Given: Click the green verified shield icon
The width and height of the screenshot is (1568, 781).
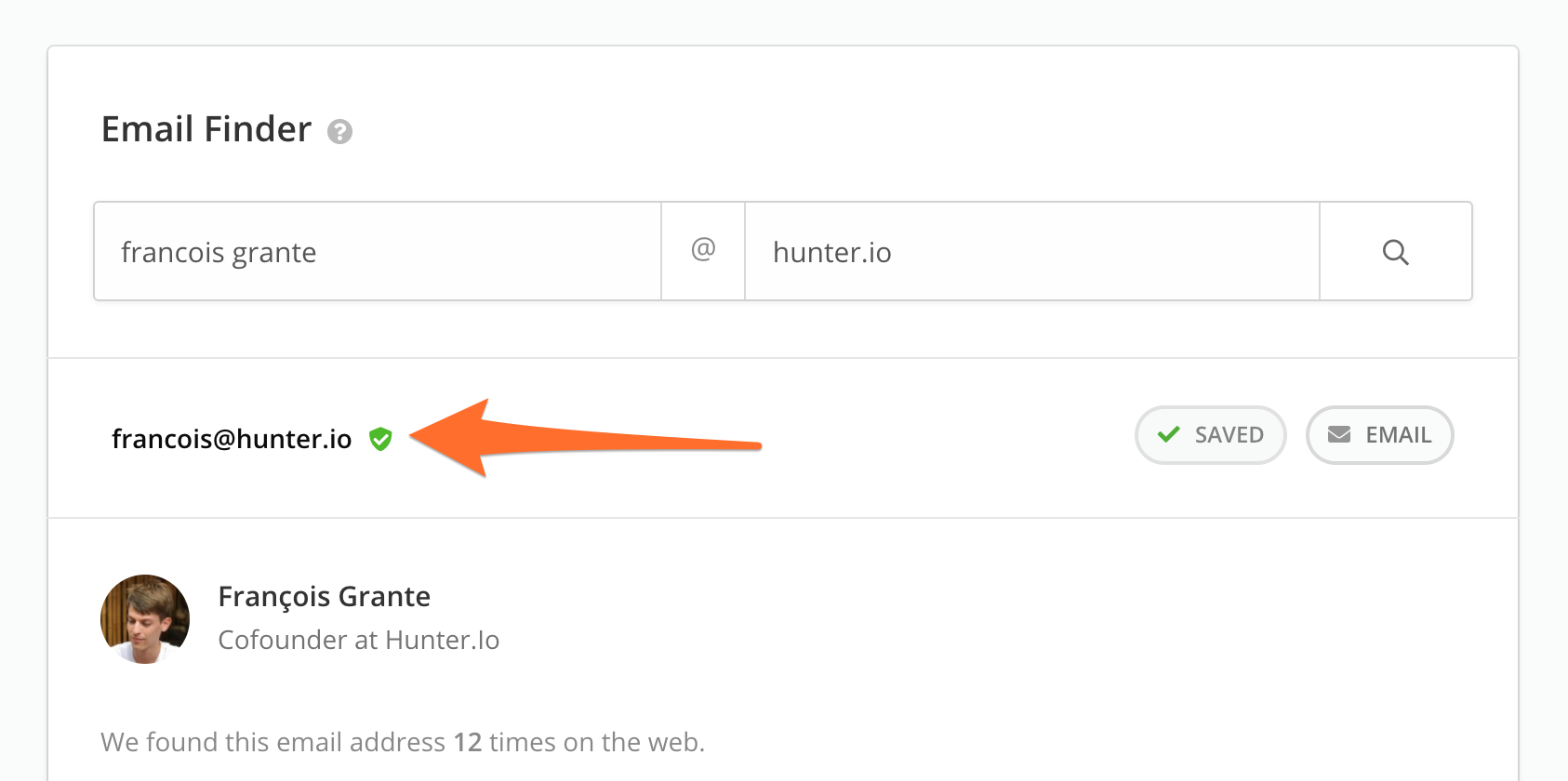Looking at the screenshot, I should click(380, 439).
